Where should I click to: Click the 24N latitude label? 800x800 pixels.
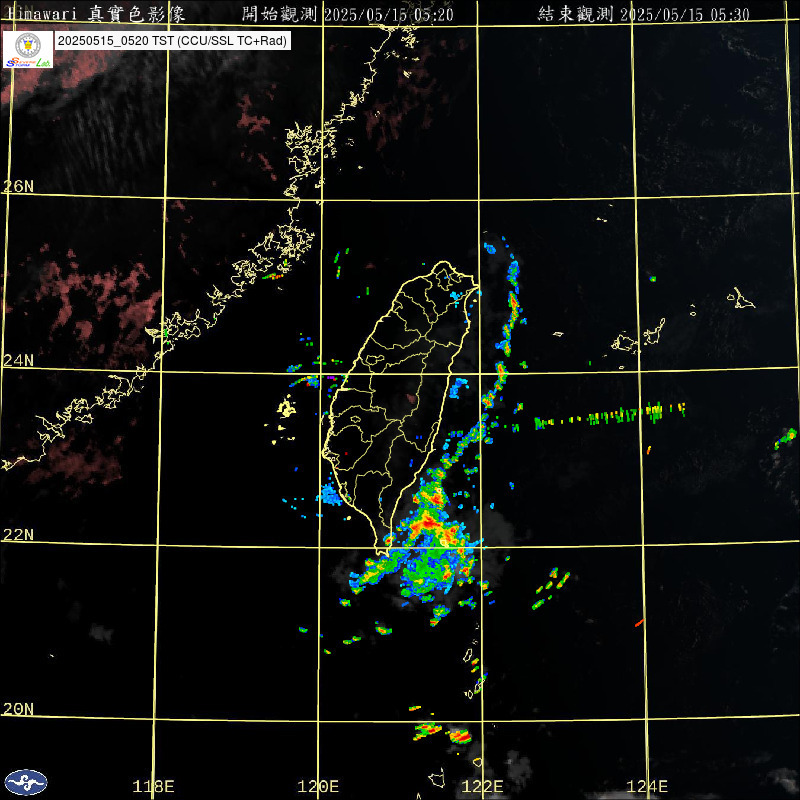pyautogui.click(x=18, y=361)
